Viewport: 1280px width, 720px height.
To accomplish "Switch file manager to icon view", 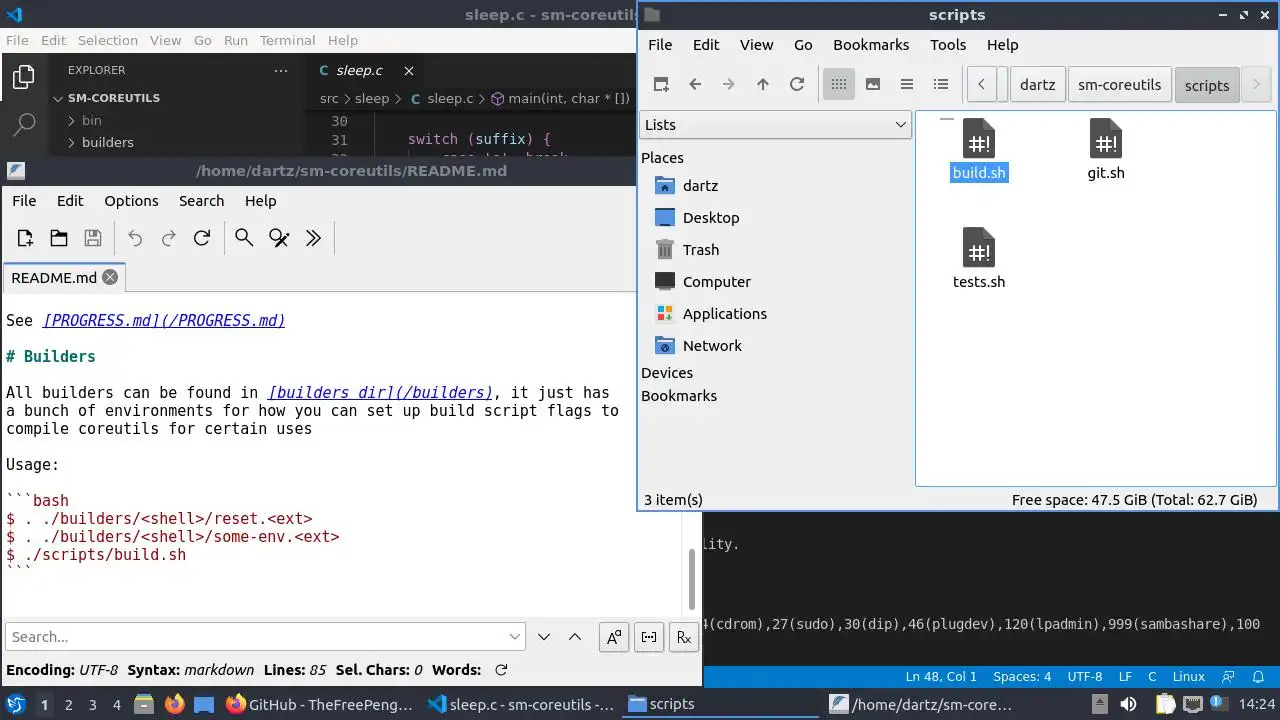I will 839,84.
